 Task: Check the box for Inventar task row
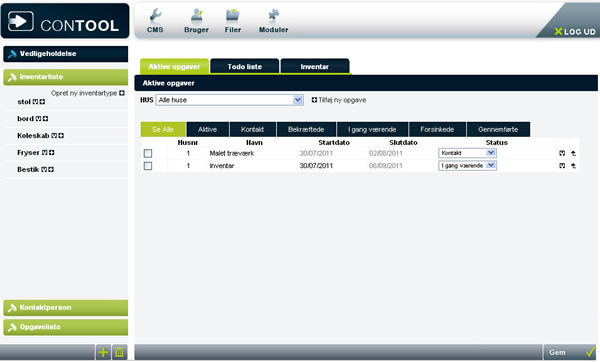coord(148,166)
